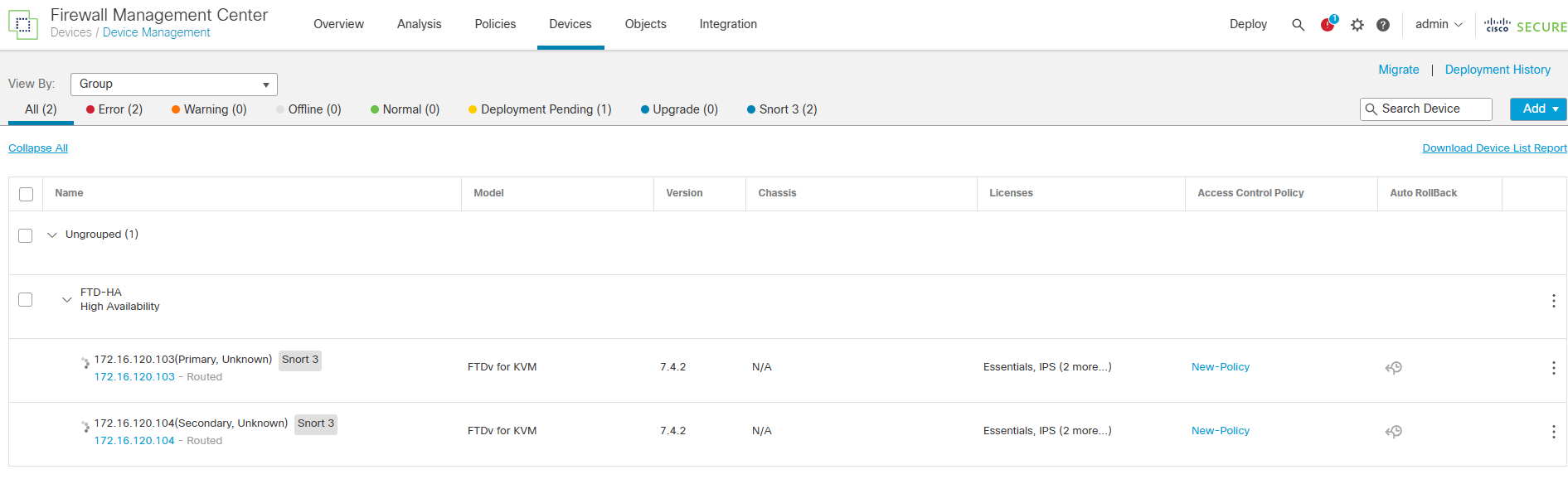1568x479 pixels.
Task: Open the Overview menu
Action: click(x=338, y=24)
